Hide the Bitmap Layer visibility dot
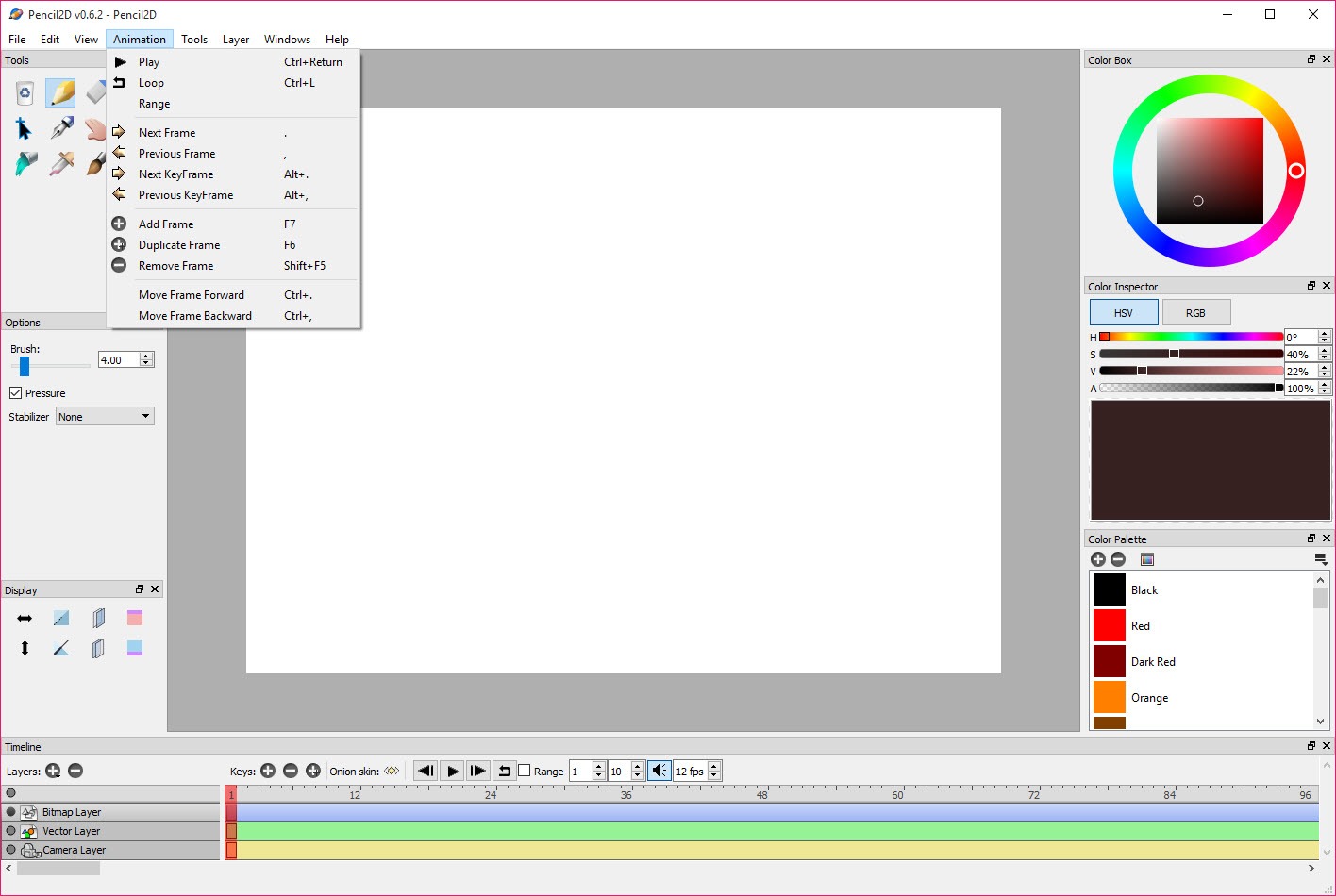The width and height of the screenshot is (1336, 896). (x=11, y=812)
